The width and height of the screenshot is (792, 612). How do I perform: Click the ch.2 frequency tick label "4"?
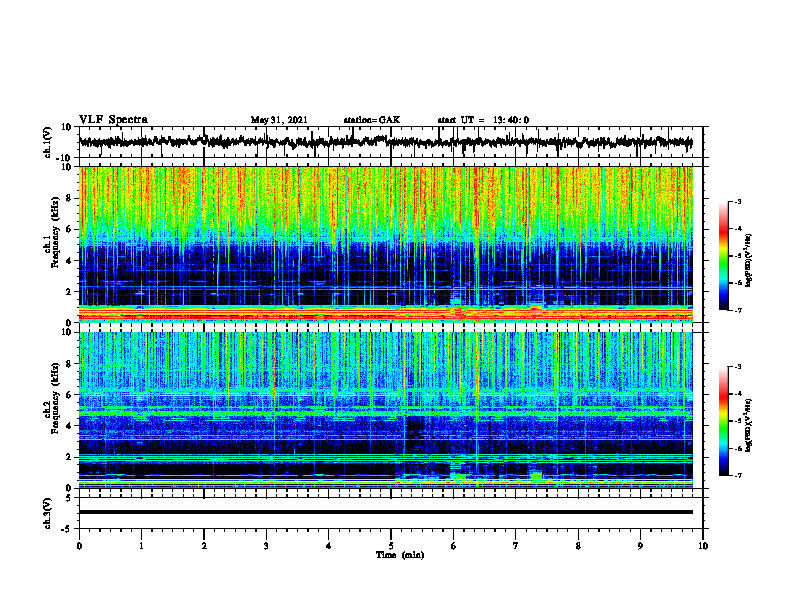coord(69,426)
